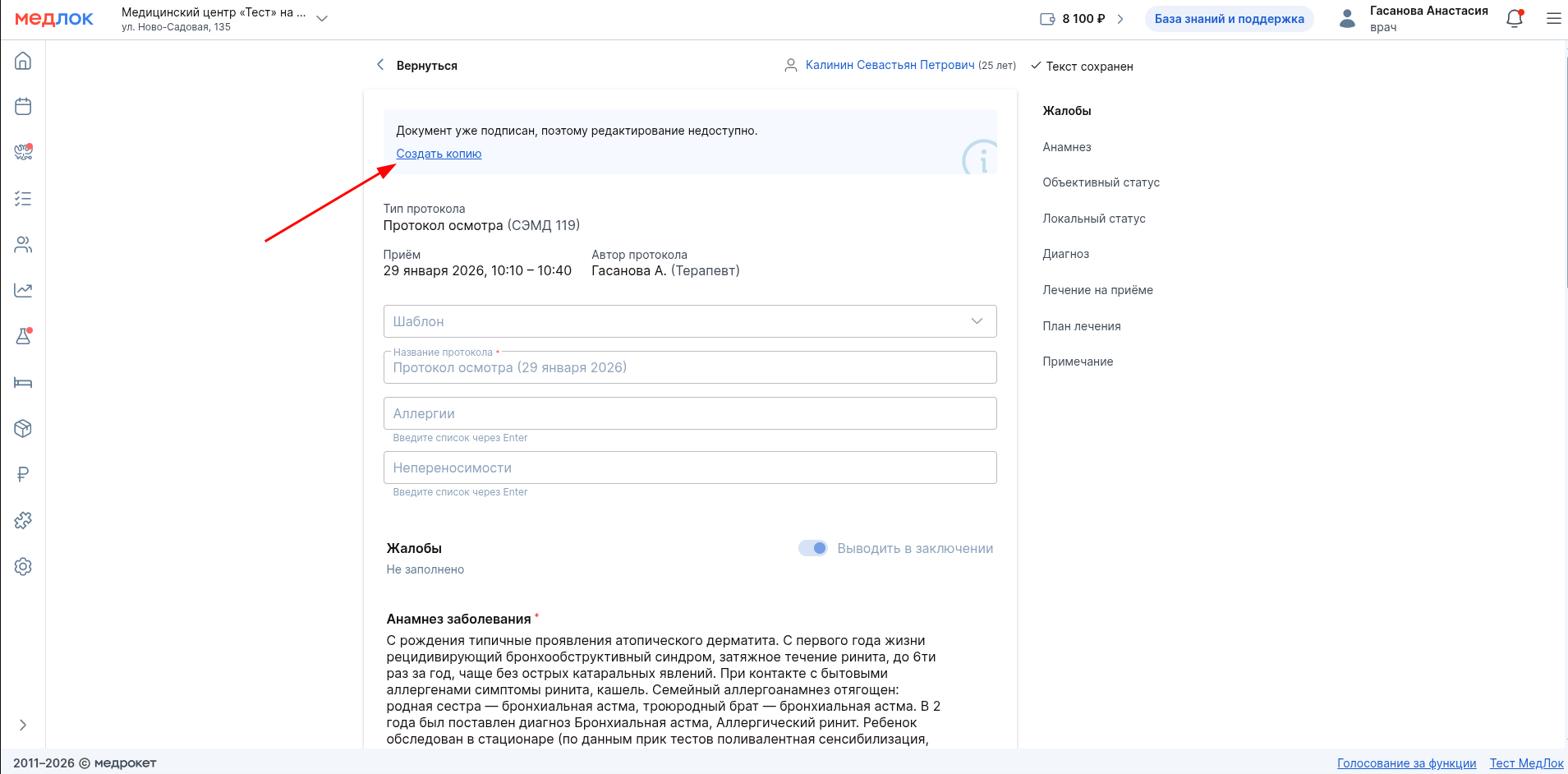Open the home icon in the sidebar
Image resolution: width=1568 pixels, height=774 pixels.
[x=23, y=61]
